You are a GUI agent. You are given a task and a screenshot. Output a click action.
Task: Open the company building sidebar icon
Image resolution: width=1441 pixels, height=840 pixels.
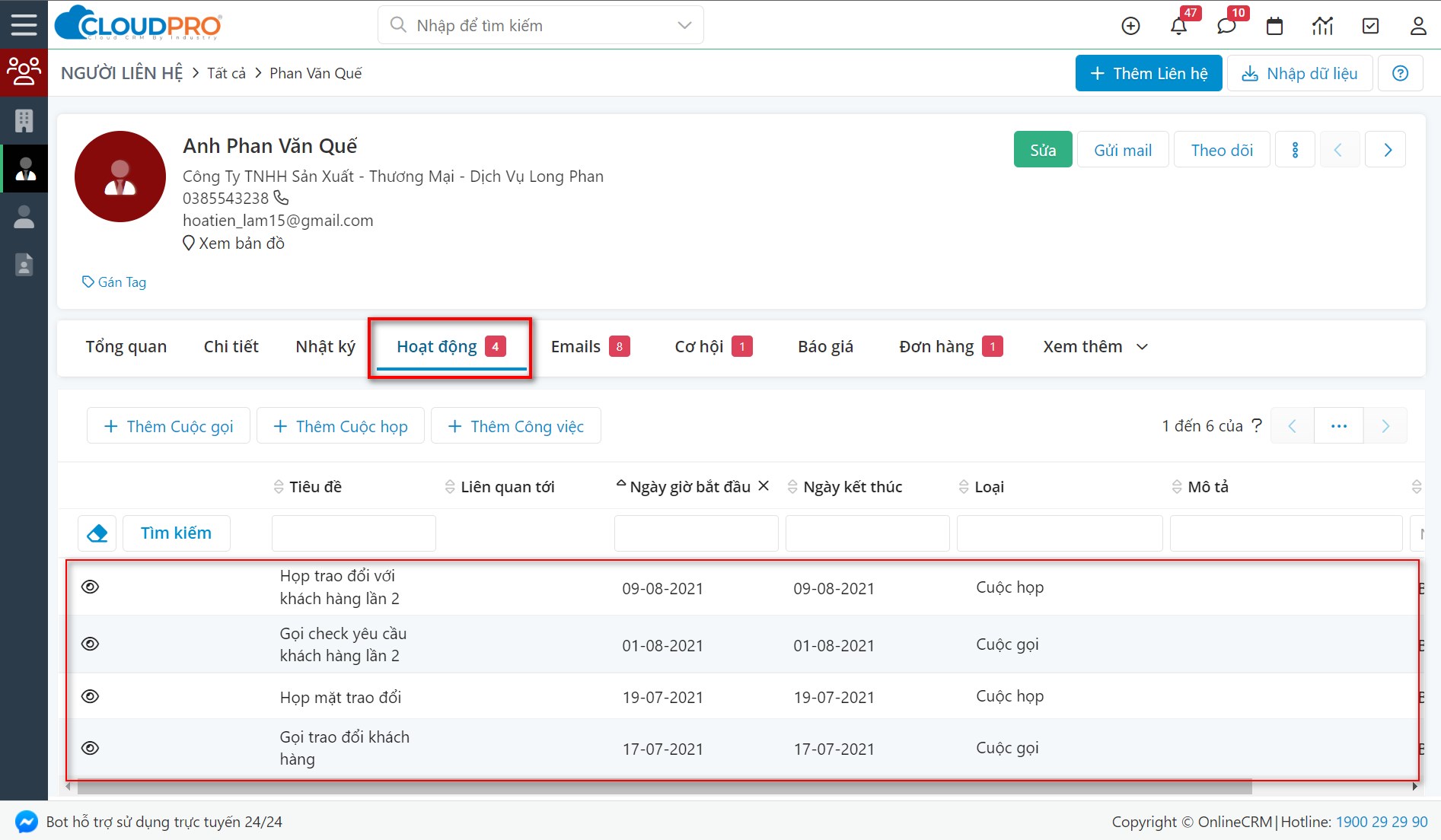point(24,120)
